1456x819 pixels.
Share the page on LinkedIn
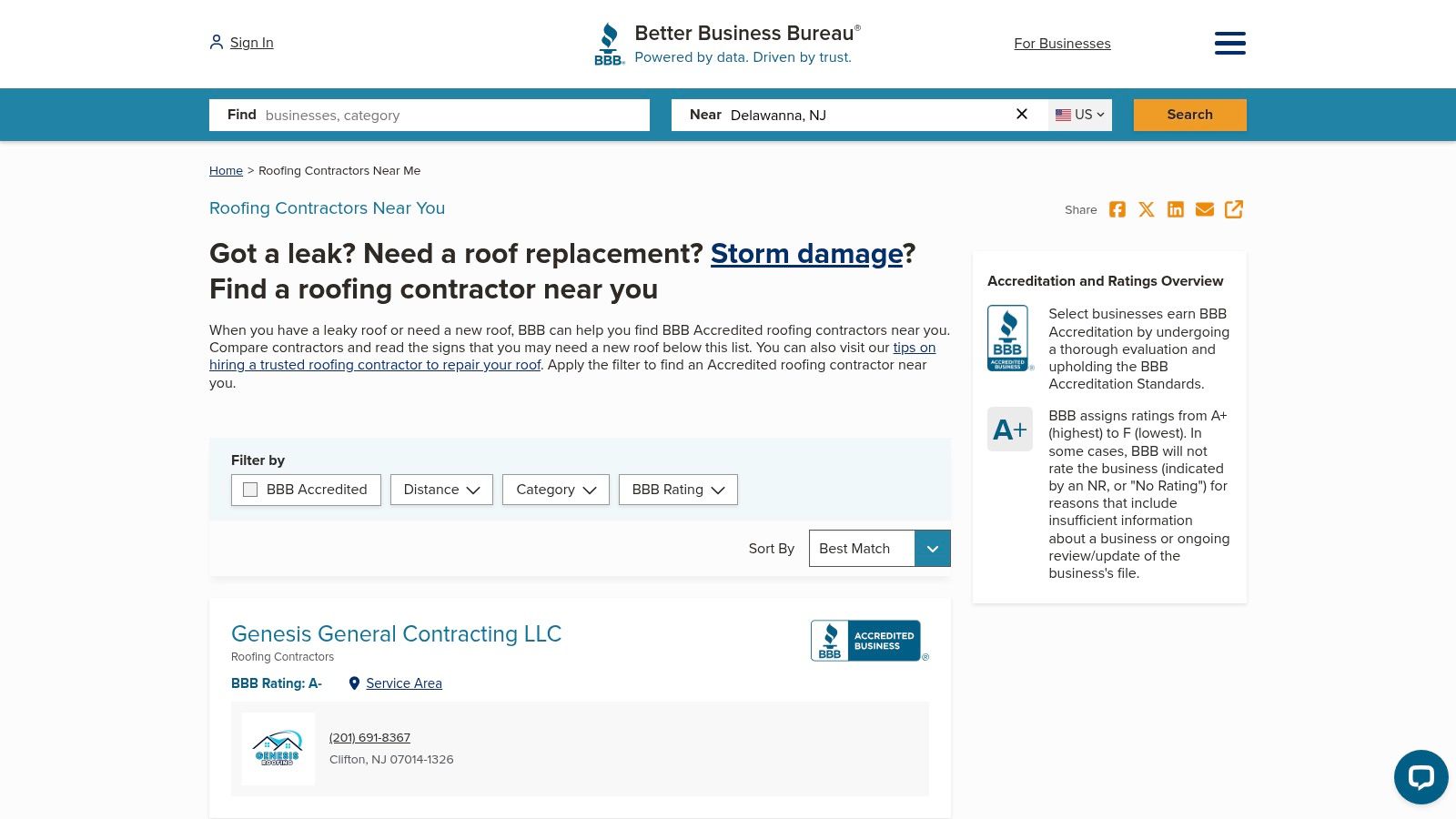[1176, 209]
